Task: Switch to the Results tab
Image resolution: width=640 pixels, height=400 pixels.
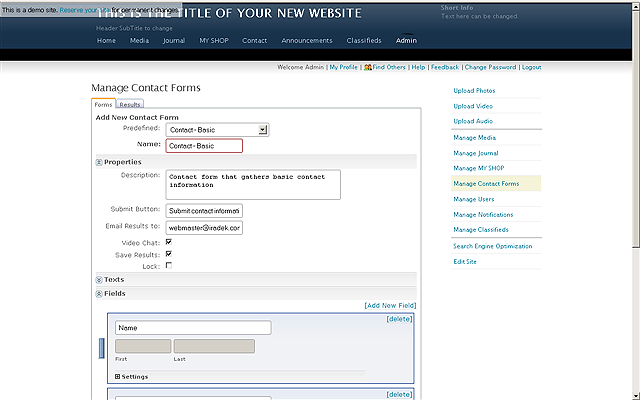Action: tap(130, 104)
